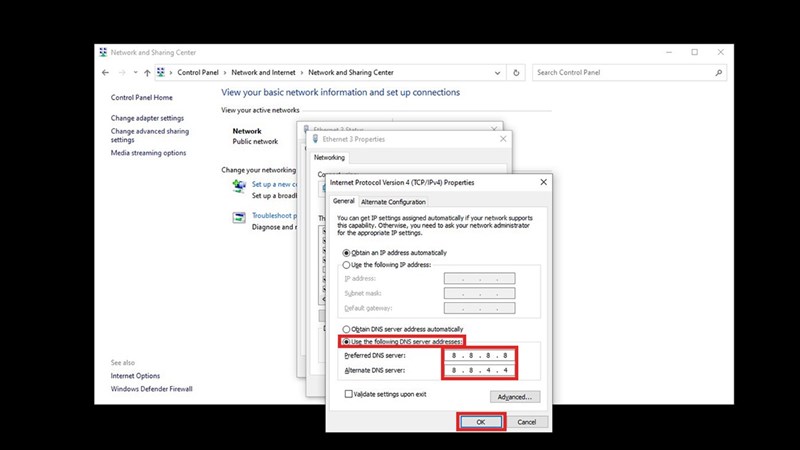Select the General tab
This screenshot has width=800, height=450.
(343, 201)
